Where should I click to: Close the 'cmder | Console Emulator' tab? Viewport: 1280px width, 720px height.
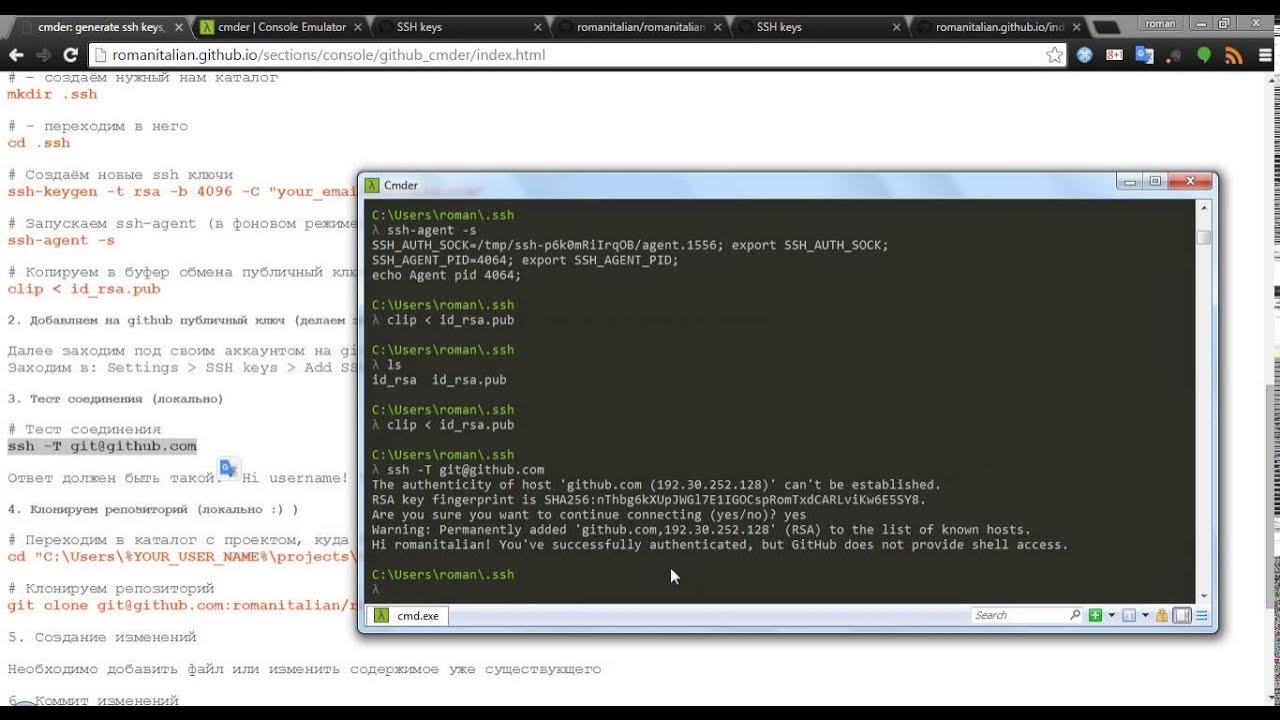click(358, 27)
